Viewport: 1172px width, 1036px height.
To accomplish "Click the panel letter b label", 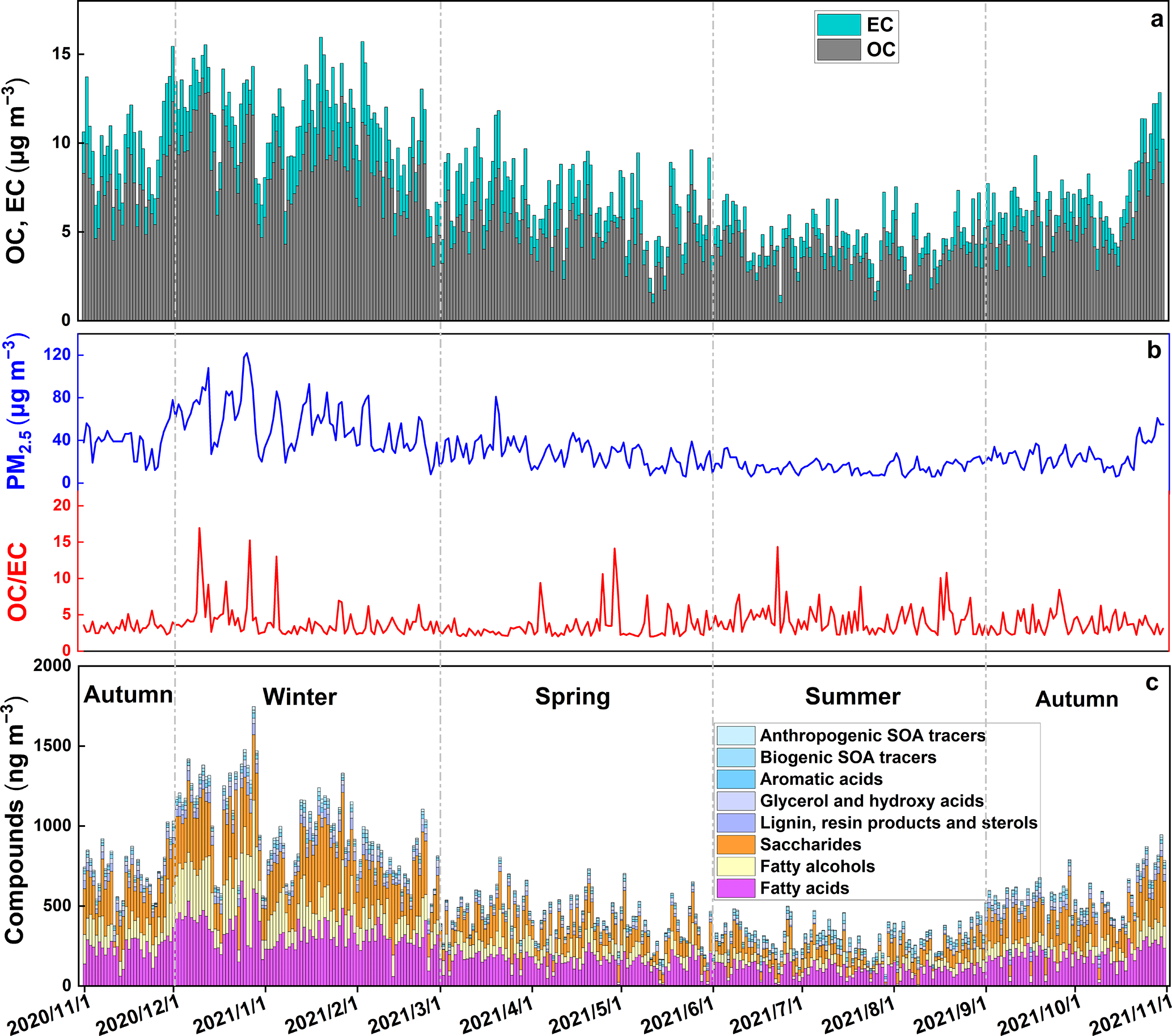I will click(x=1154, y=351).
